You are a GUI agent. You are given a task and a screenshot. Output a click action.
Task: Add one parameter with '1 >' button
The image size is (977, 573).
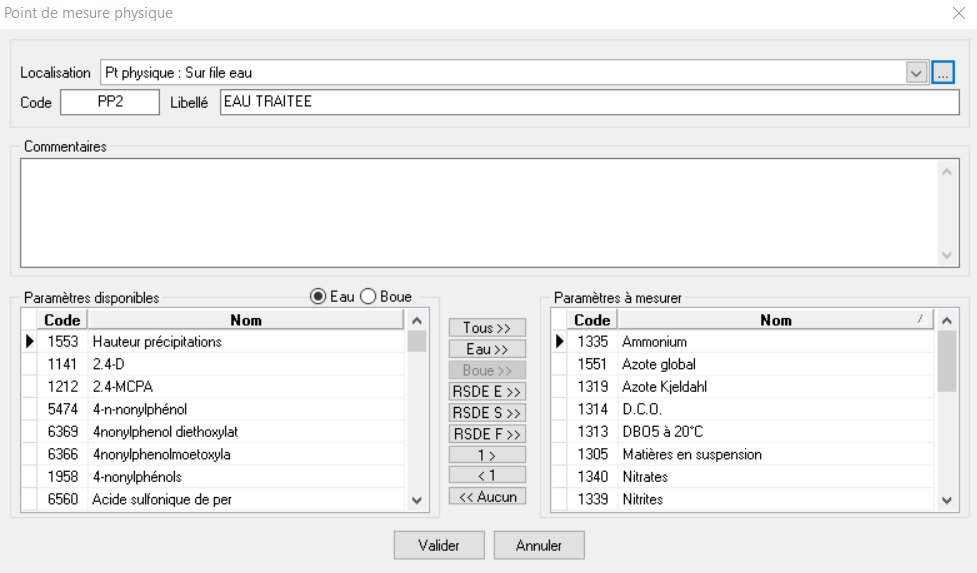pos(487,455)
